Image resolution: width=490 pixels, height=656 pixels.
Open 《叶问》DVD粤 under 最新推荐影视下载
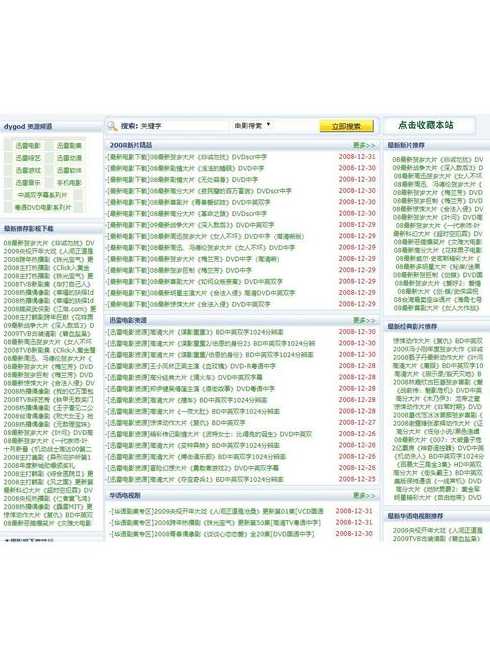tap(48, 432)
